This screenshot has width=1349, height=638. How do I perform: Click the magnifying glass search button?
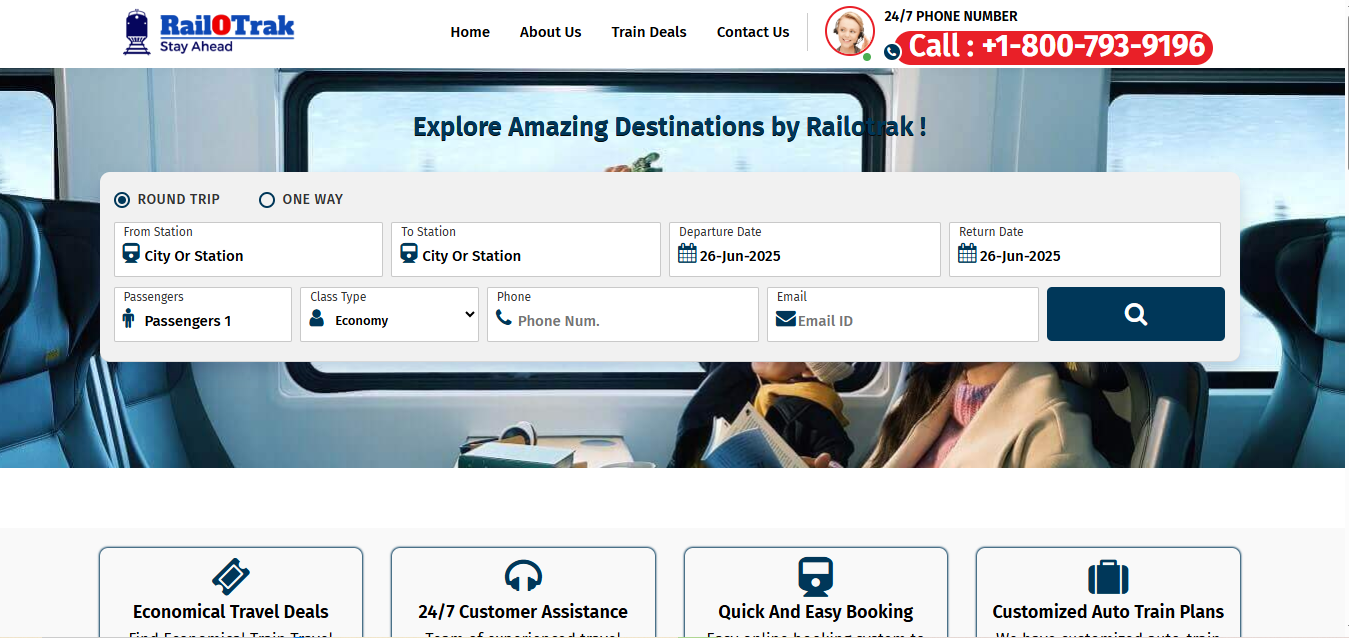[1135, 314]
